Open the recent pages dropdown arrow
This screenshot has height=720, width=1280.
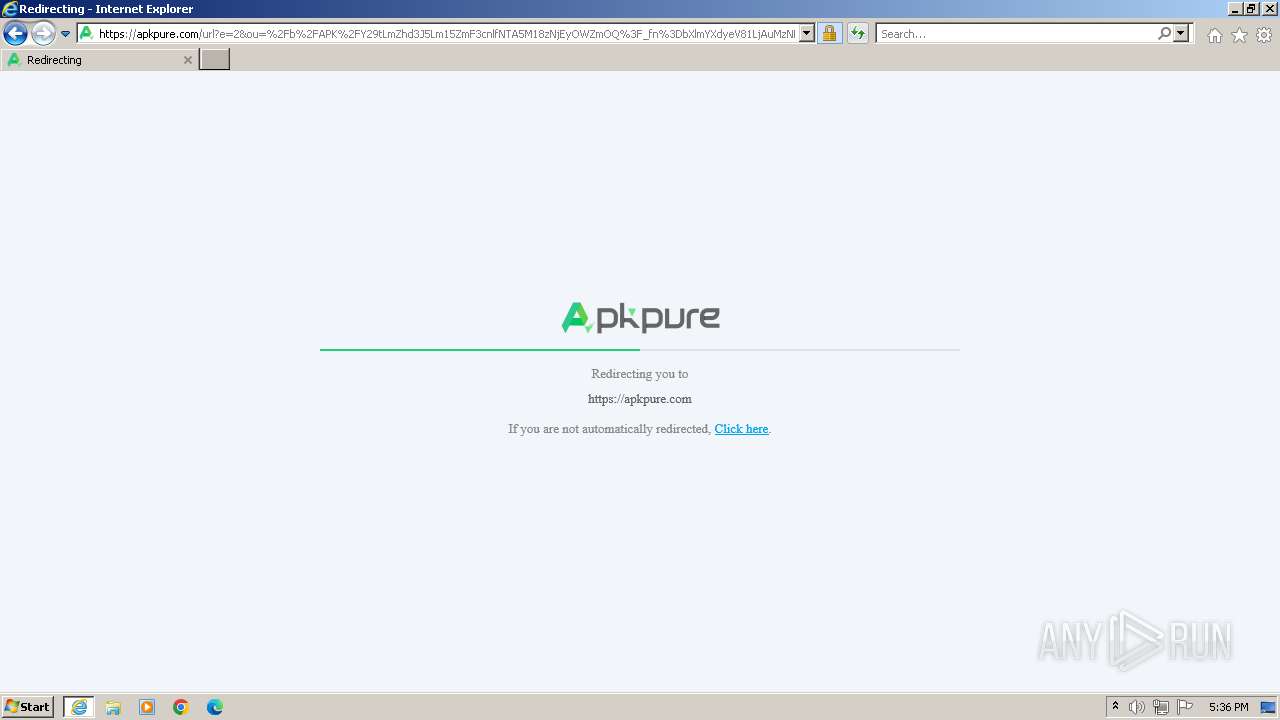(65, 34)
